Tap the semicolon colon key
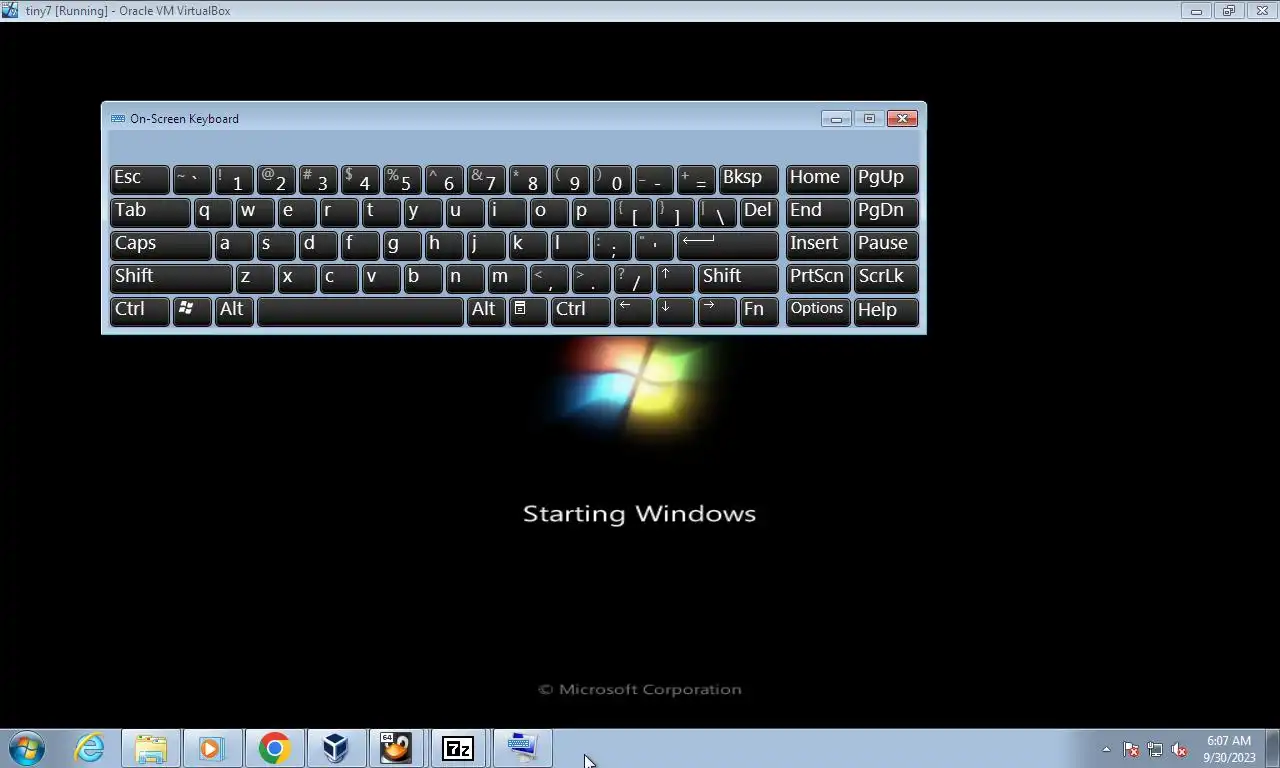The width and height of the screenshot is (1280, 768). coord(612,244)
